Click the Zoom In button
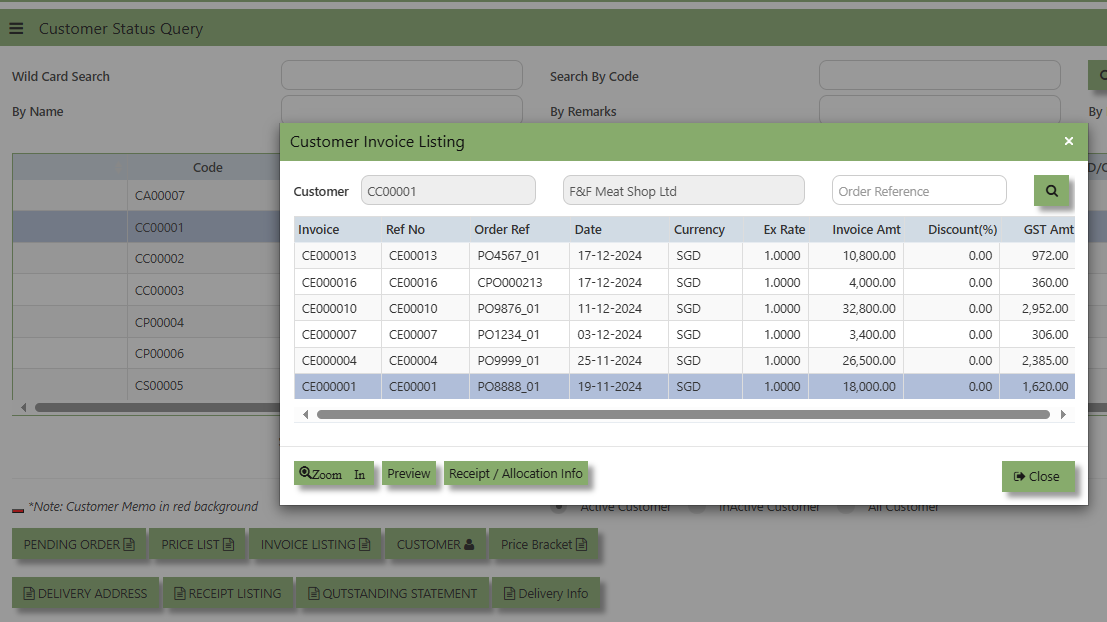This screenshot has width=1107, height=622. [333, 474]
